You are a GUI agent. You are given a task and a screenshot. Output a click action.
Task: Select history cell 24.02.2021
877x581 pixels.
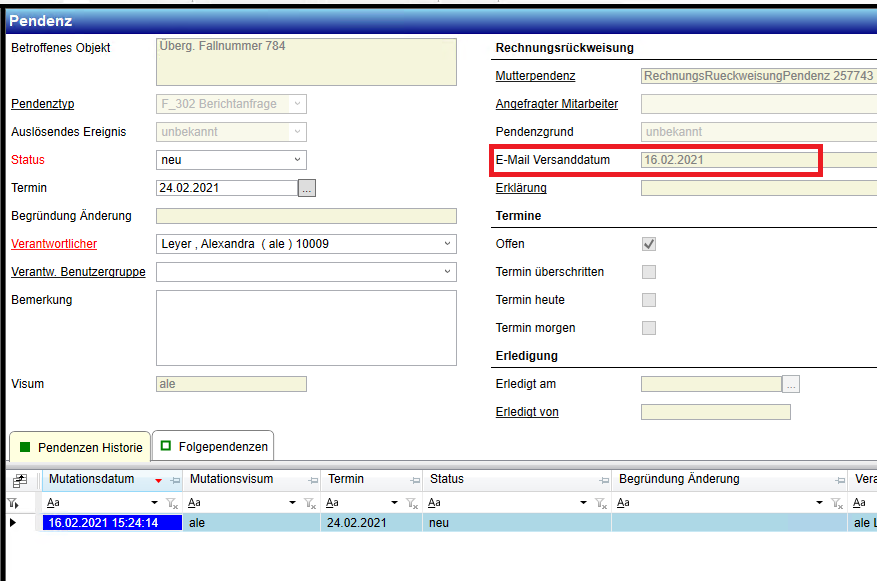pyautogui.click(x=371, y=523)
